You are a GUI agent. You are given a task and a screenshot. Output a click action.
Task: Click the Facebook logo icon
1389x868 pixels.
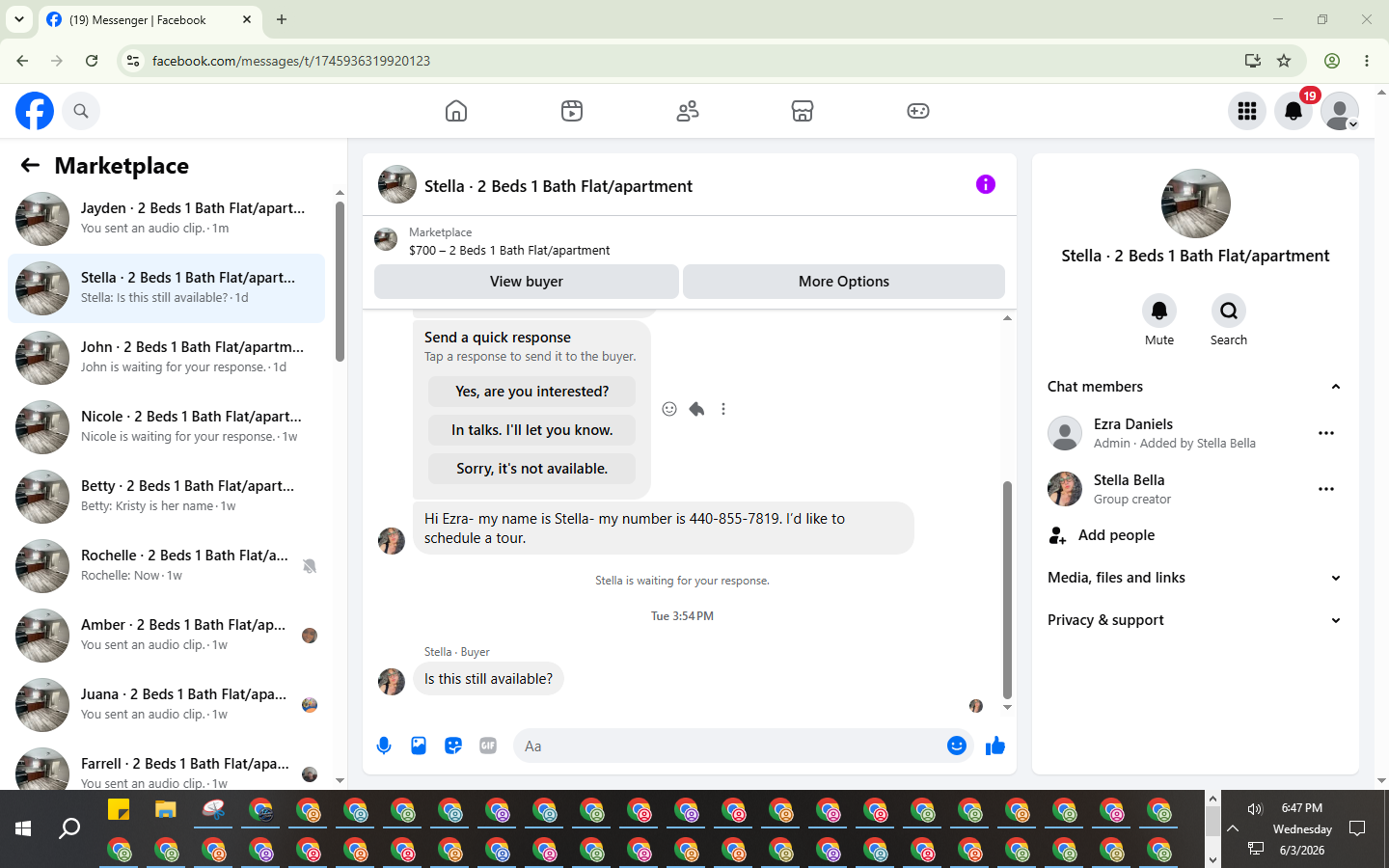coord(35,111)
